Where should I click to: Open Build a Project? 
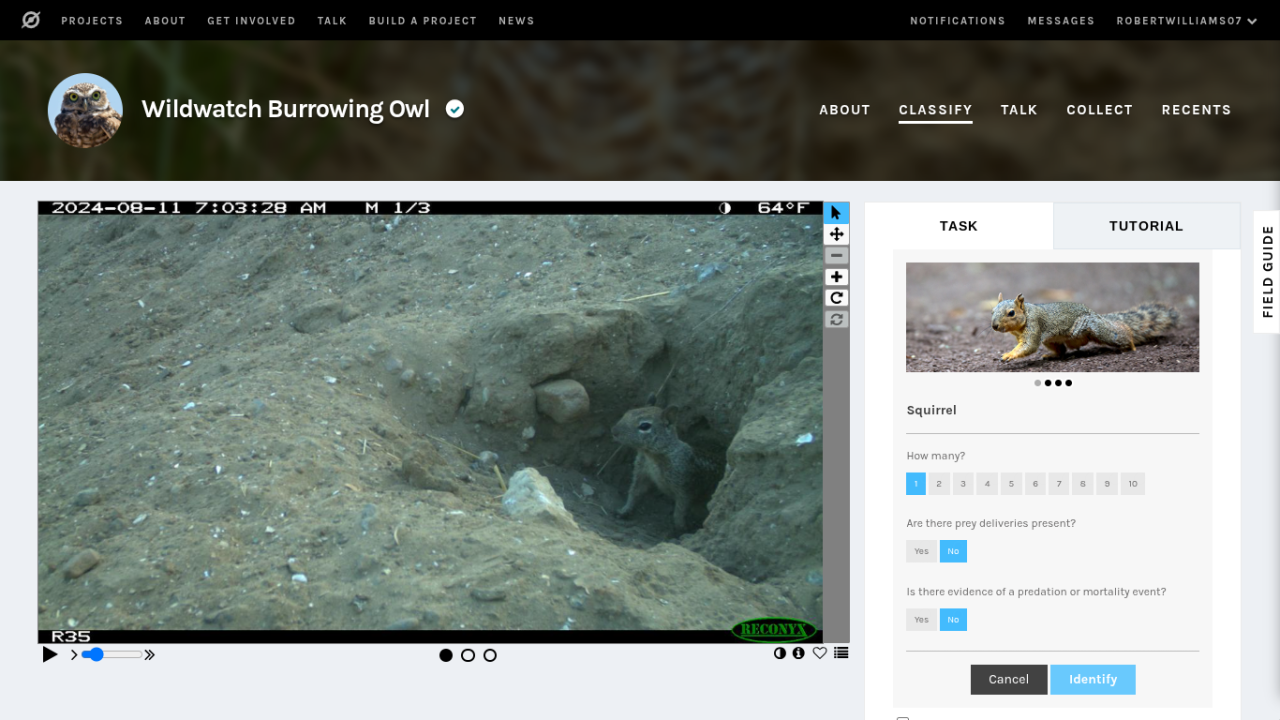423,21
